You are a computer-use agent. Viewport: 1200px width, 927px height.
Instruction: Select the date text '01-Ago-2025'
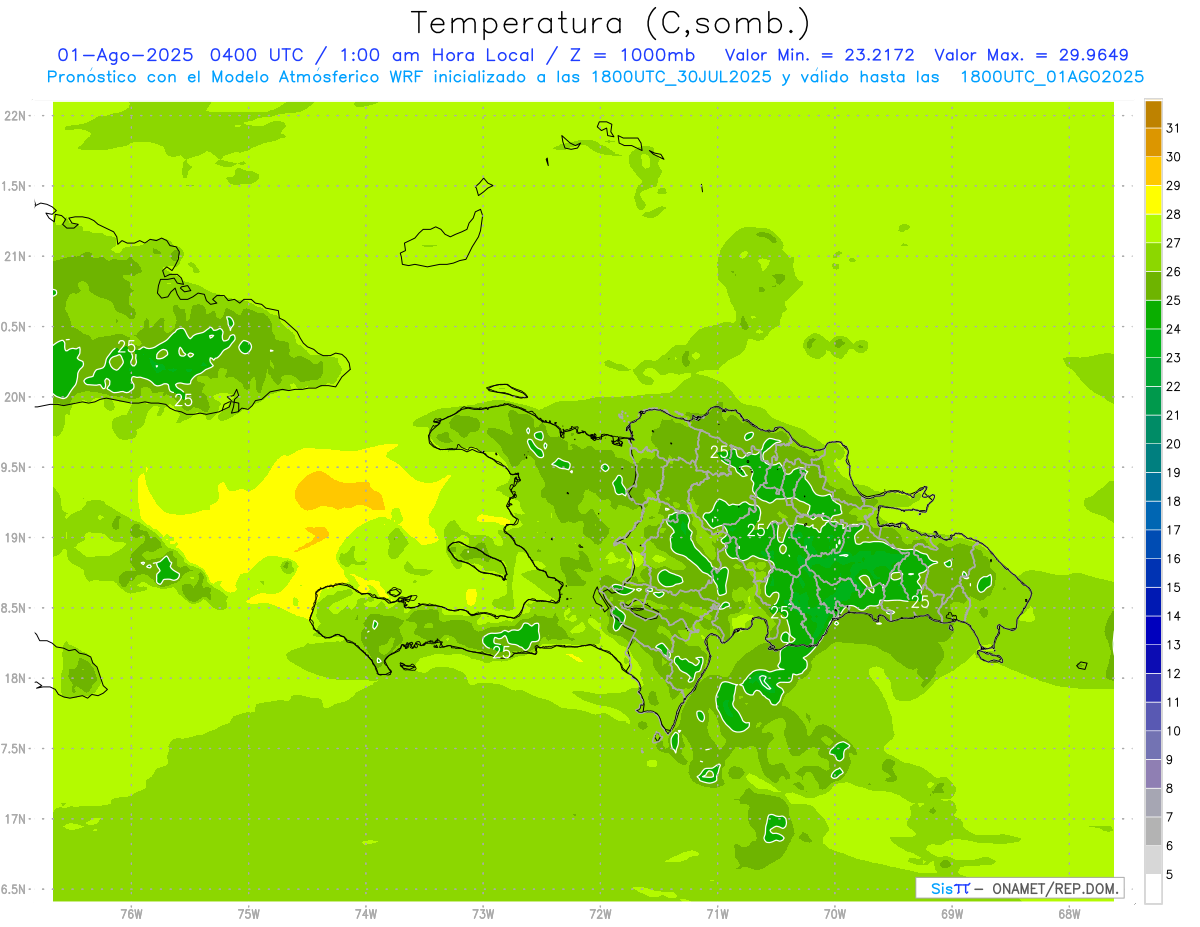(x=126, y=55)
